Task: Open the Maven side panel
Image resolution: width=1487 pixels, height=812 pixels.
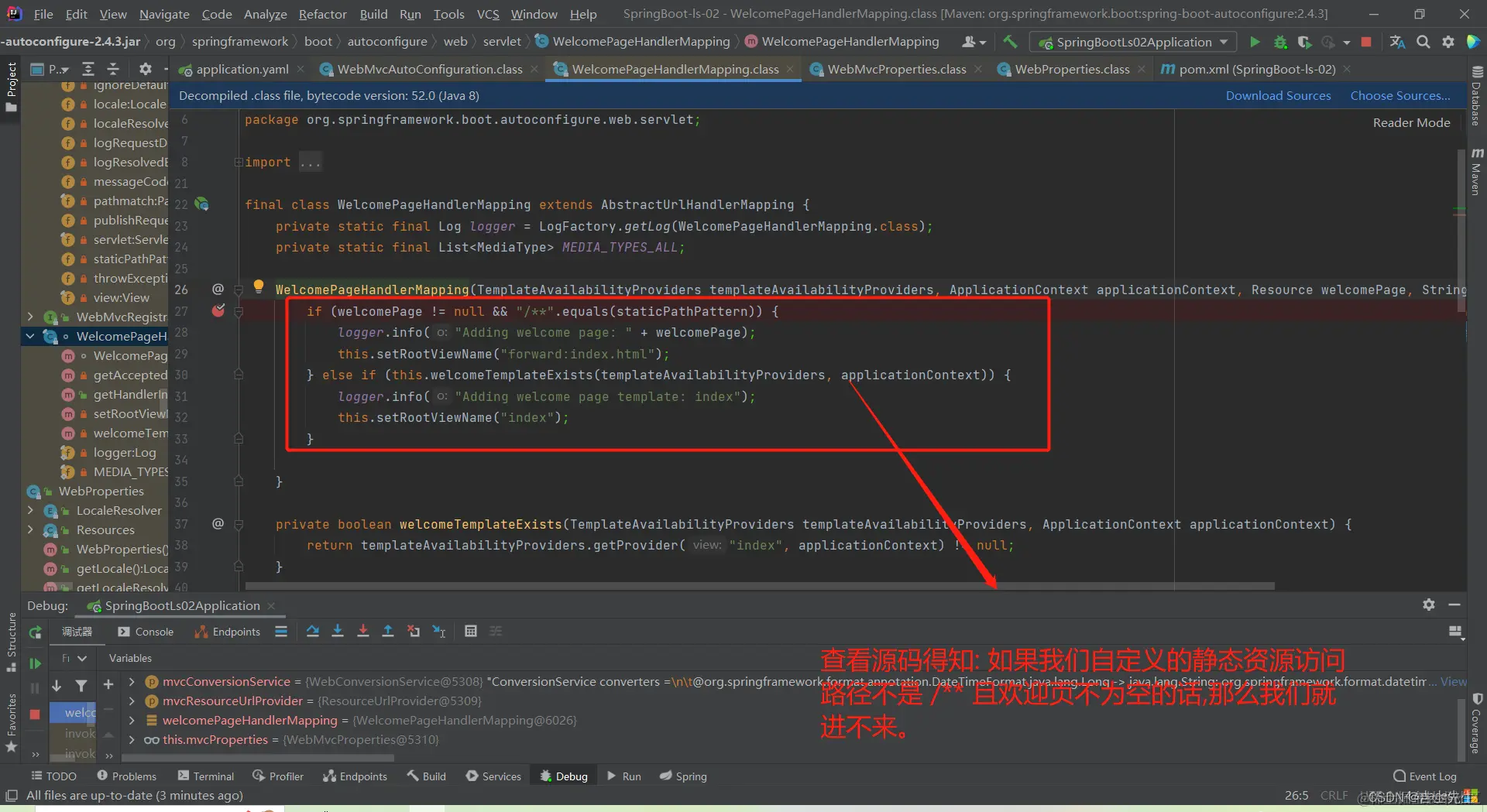Action: click(x=1477, y=172)
